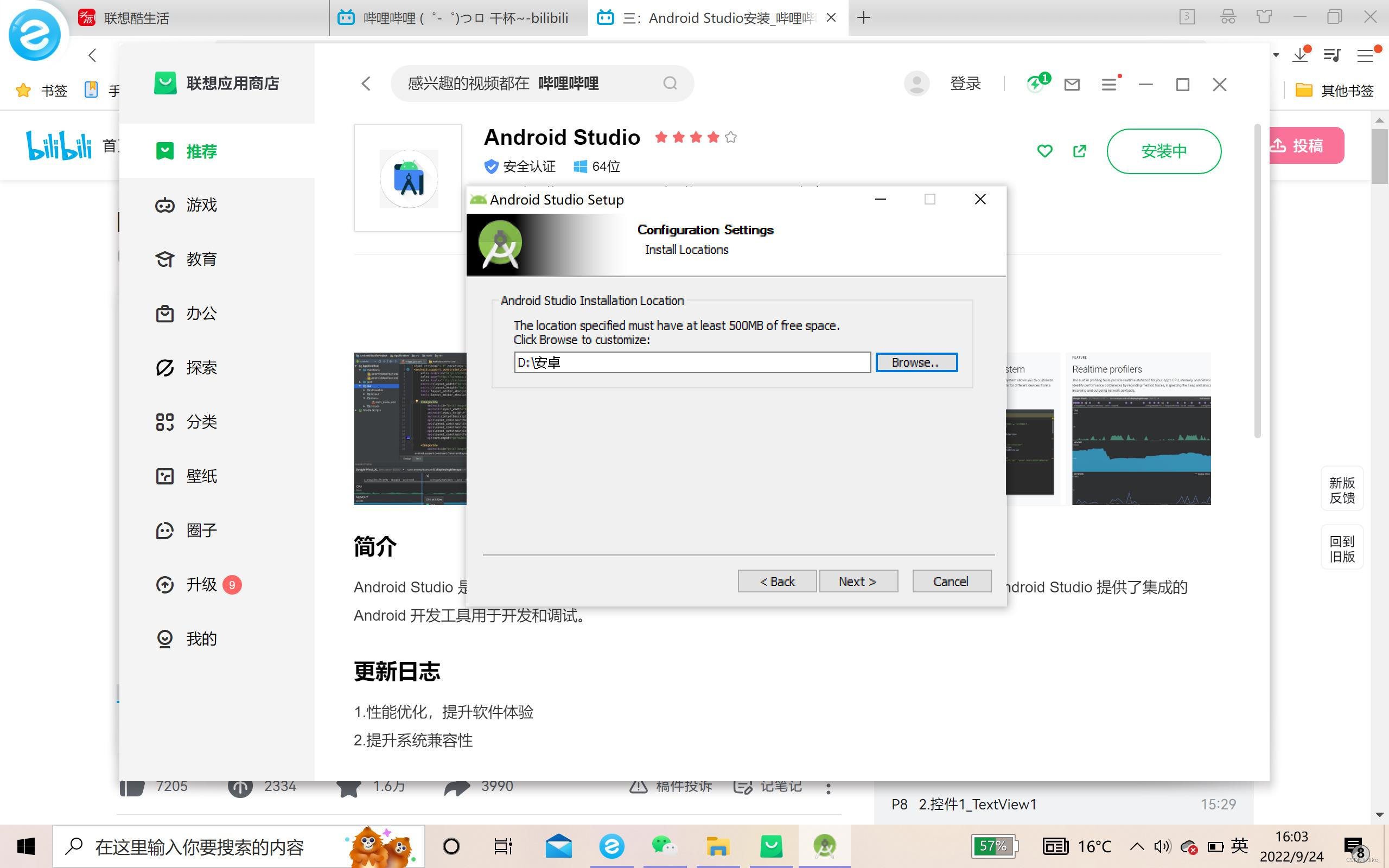Open File Explorer from taskbar
This screenshot has height=868, width=1389.
[x=717, y=846]
